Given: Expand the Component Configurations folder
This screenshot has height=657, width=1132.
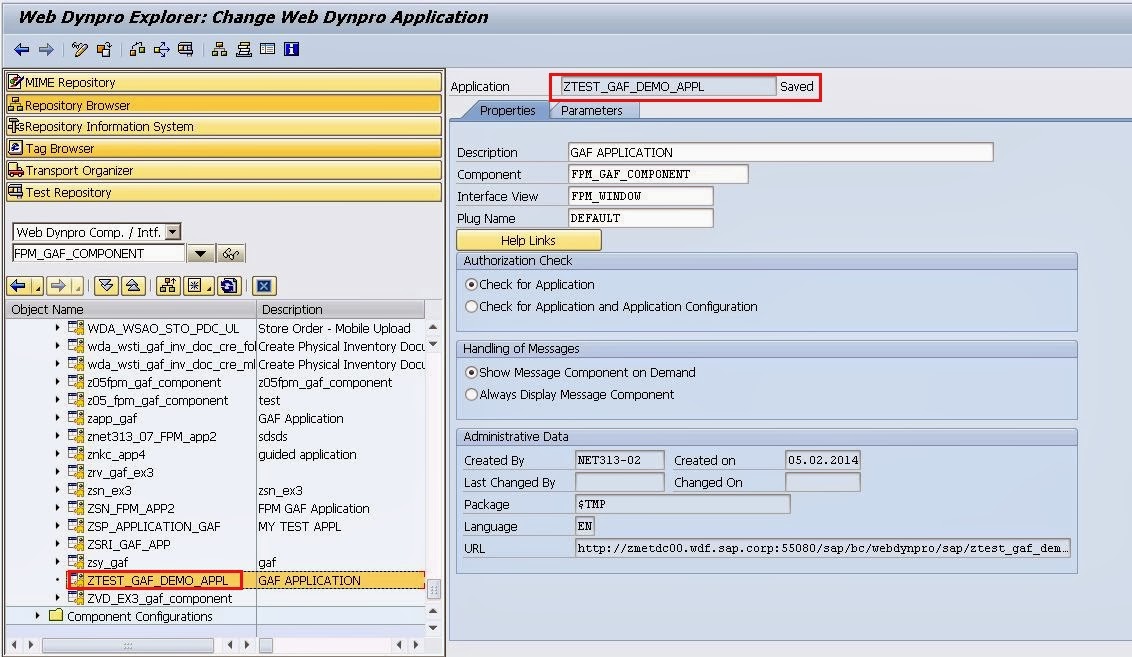Looking at the screenshot, I should [38, 616].
